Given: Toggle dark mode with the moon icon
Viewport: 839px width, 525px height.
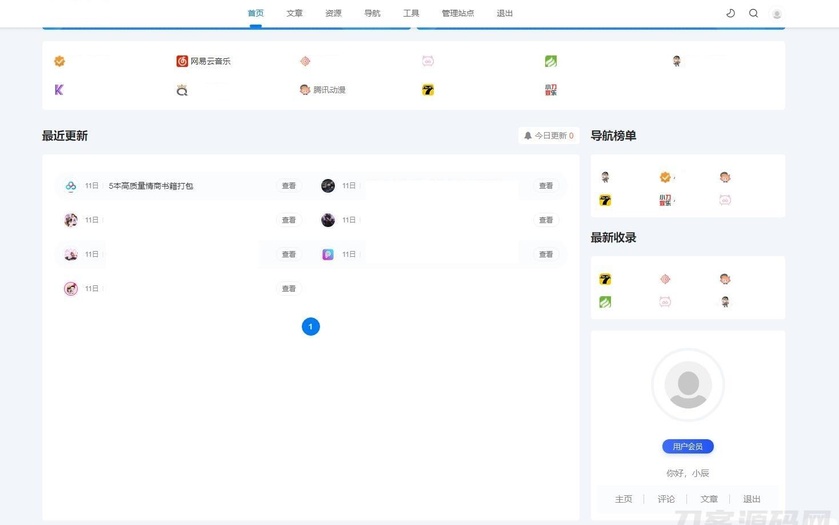Looking at the screenshot, I should click(x=730, y=14).
